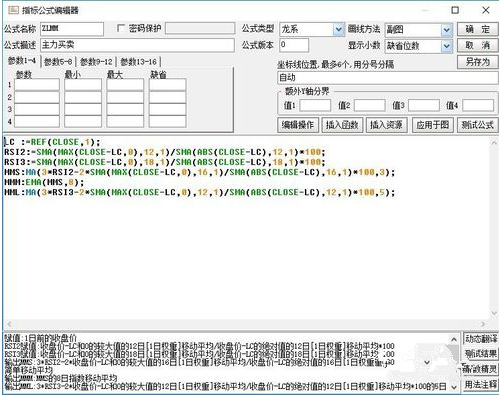The image size is (499, 396).
Task: Open the 编辑操作 menu button
Action: click(298, 125)
